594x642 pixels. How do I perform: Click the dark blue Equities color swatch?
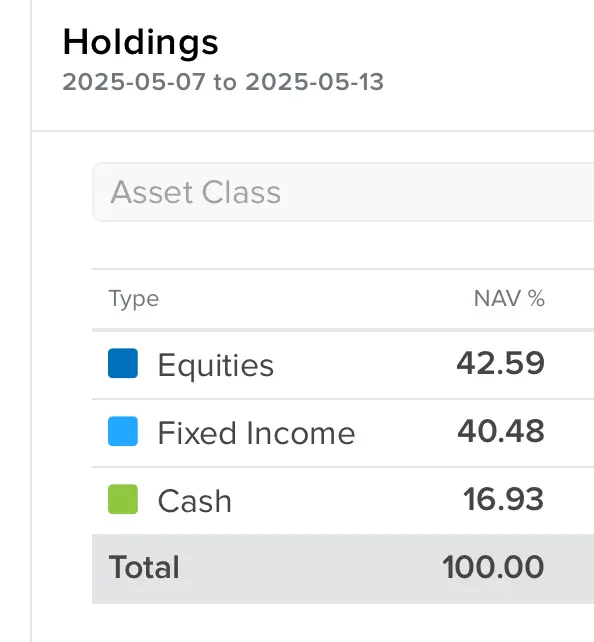tap(123, 363)
